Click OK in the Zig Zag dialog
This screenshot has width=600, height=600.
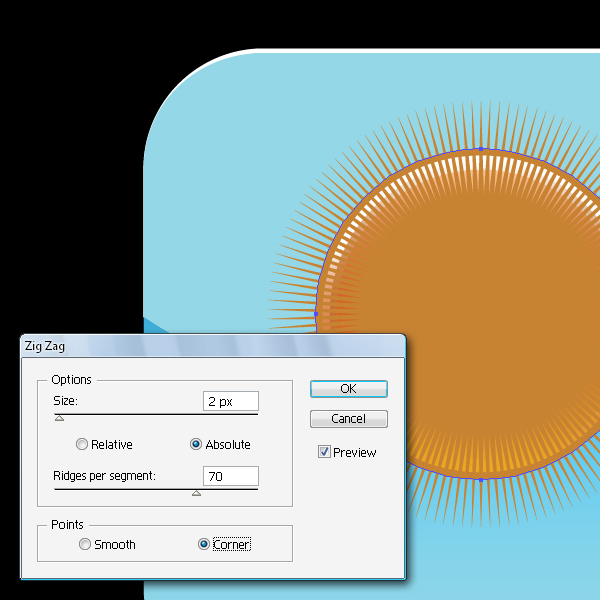coord(349,389)
